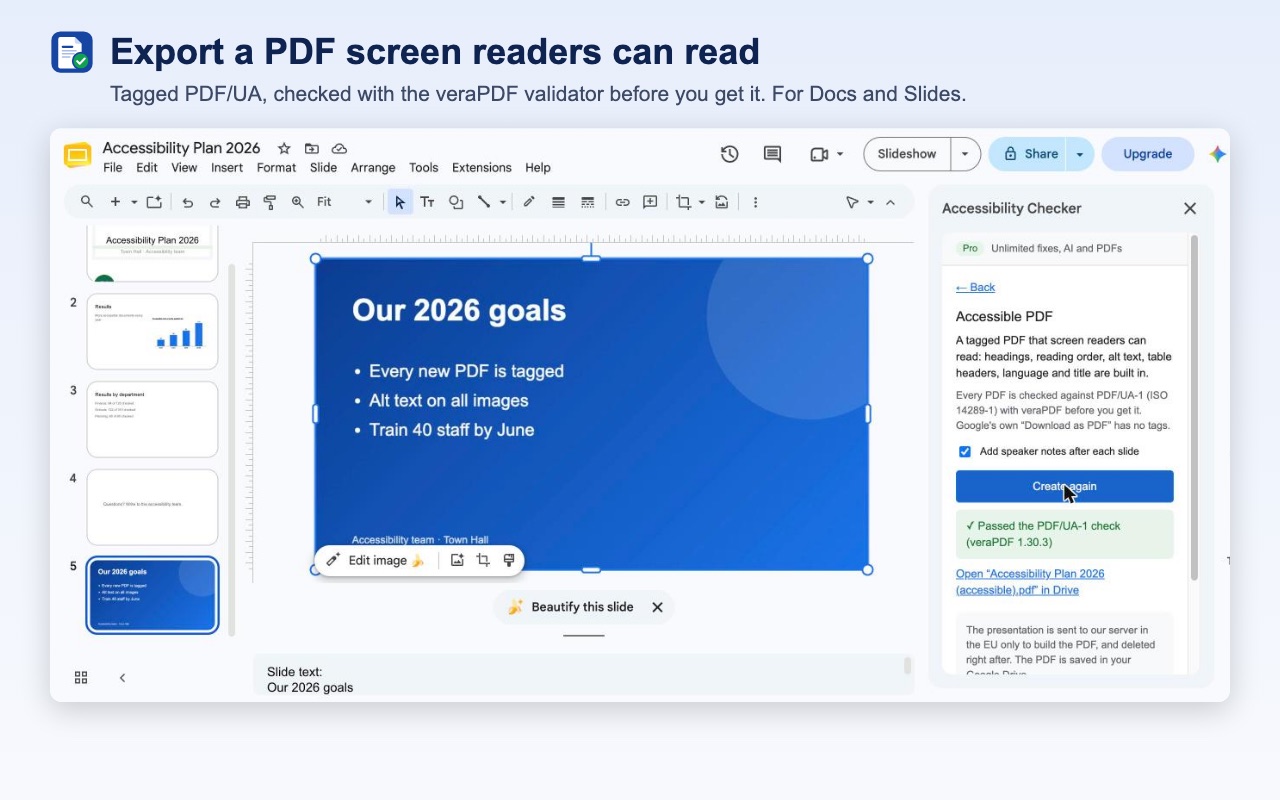
Task: Open version history clock icon
Action: click(x=729, y=154)
